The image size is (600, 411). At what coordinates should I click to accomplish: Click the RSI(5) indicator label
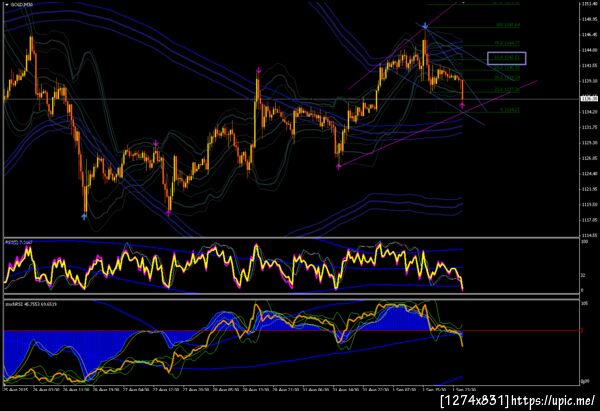[x=18, y=242]
